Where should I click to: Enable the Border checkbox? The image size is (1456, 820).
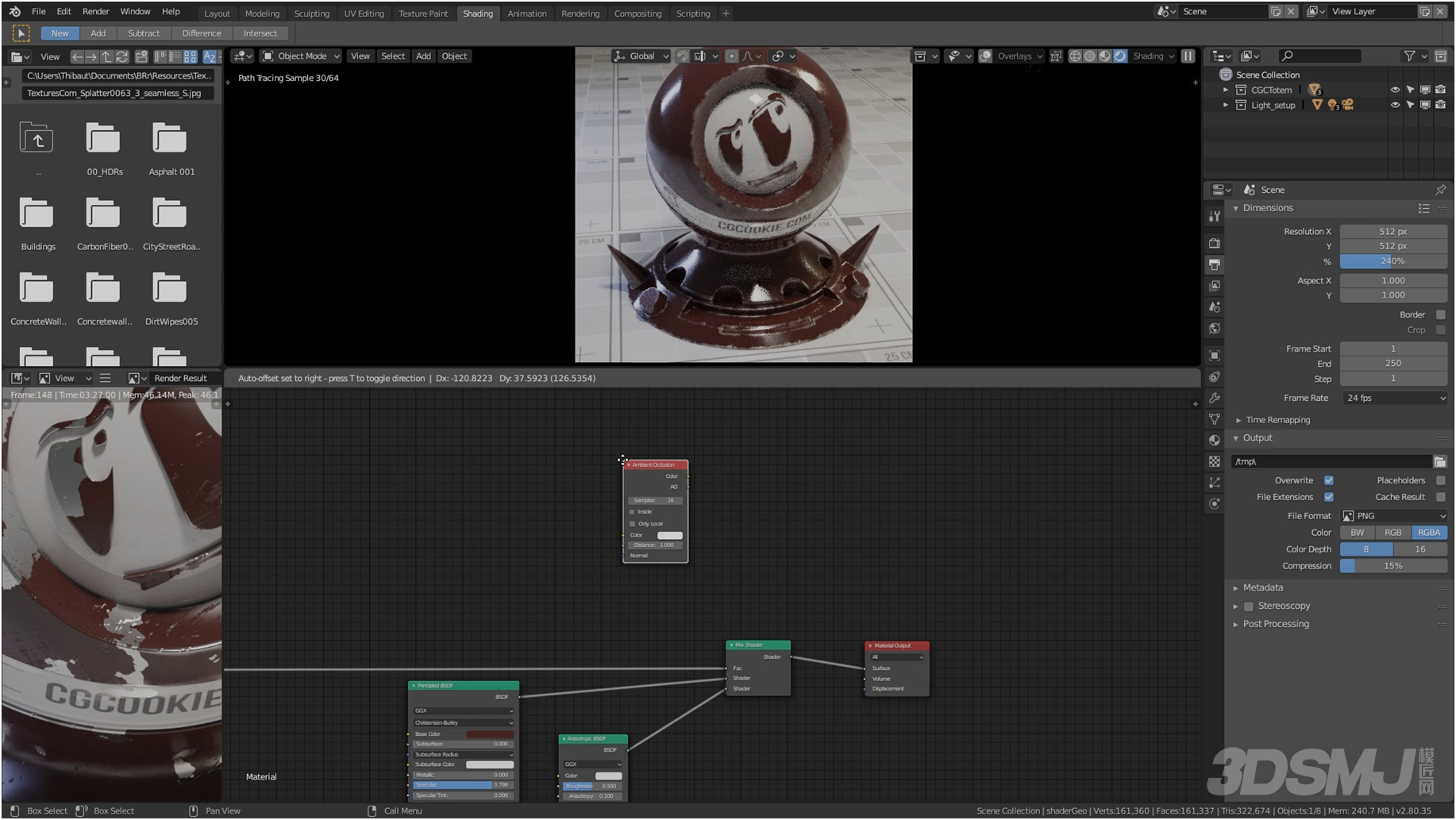1441,315
